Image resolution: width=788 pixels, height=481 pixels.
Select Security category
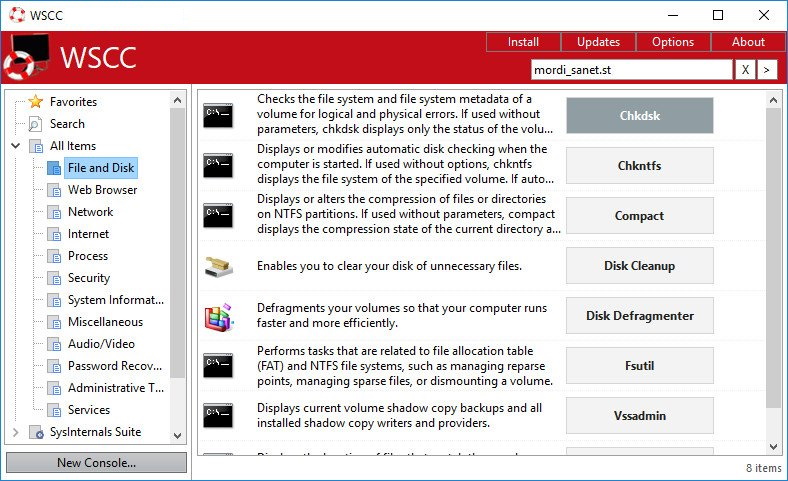(x=89, y=278)
